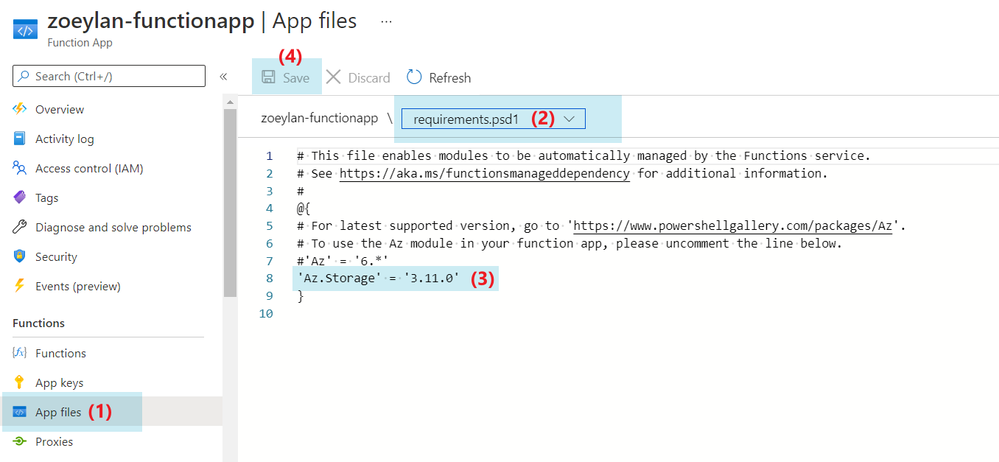Image resolution: width=999 pixels, height=462 pixels.
Task: Click 'To use the Az module' comment line
Action: pos(570,243)
